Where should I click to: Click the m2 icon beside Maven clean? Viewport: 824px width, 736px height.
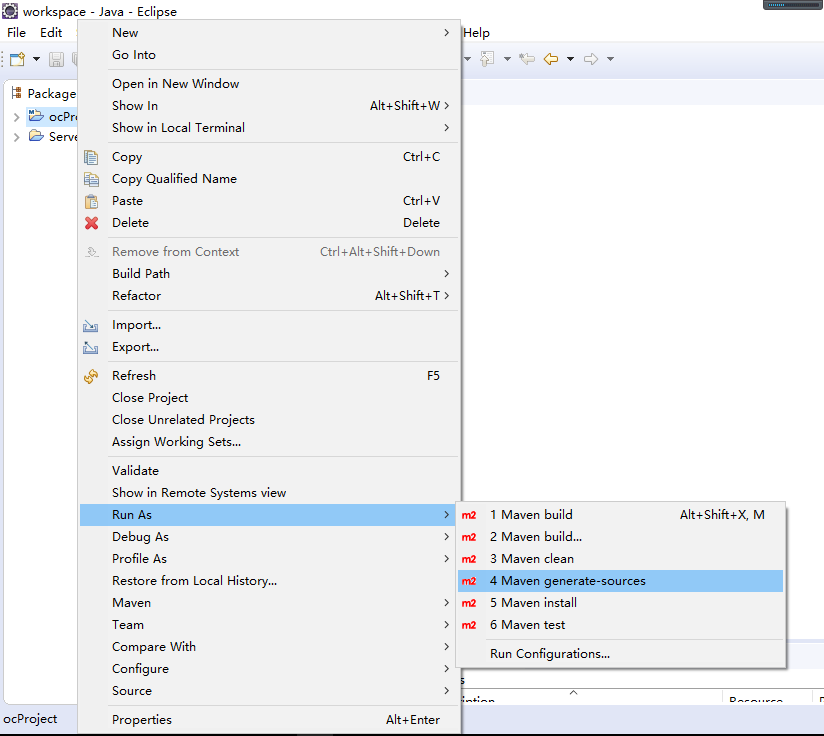coord(469,559)
